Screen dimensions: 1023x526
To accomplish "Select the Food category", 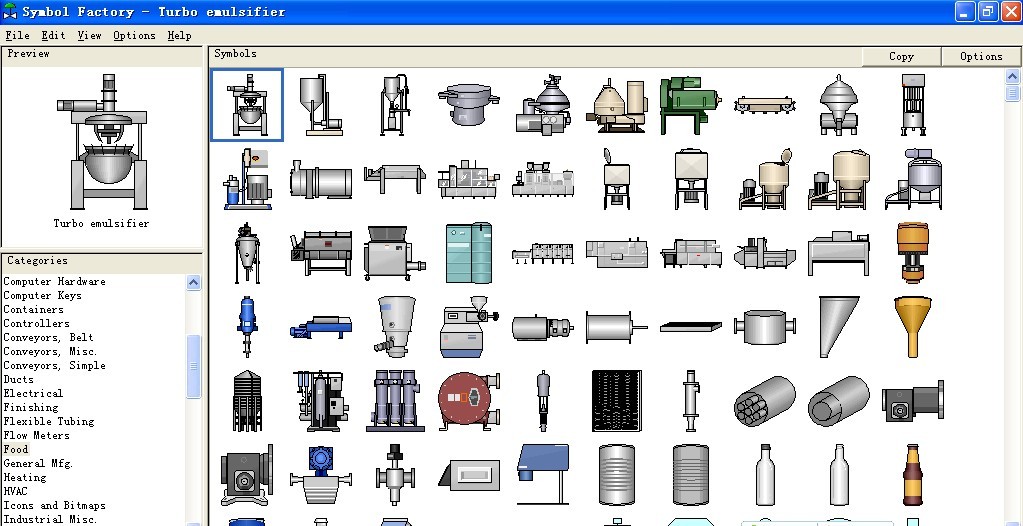I will [x=16, y=449].
